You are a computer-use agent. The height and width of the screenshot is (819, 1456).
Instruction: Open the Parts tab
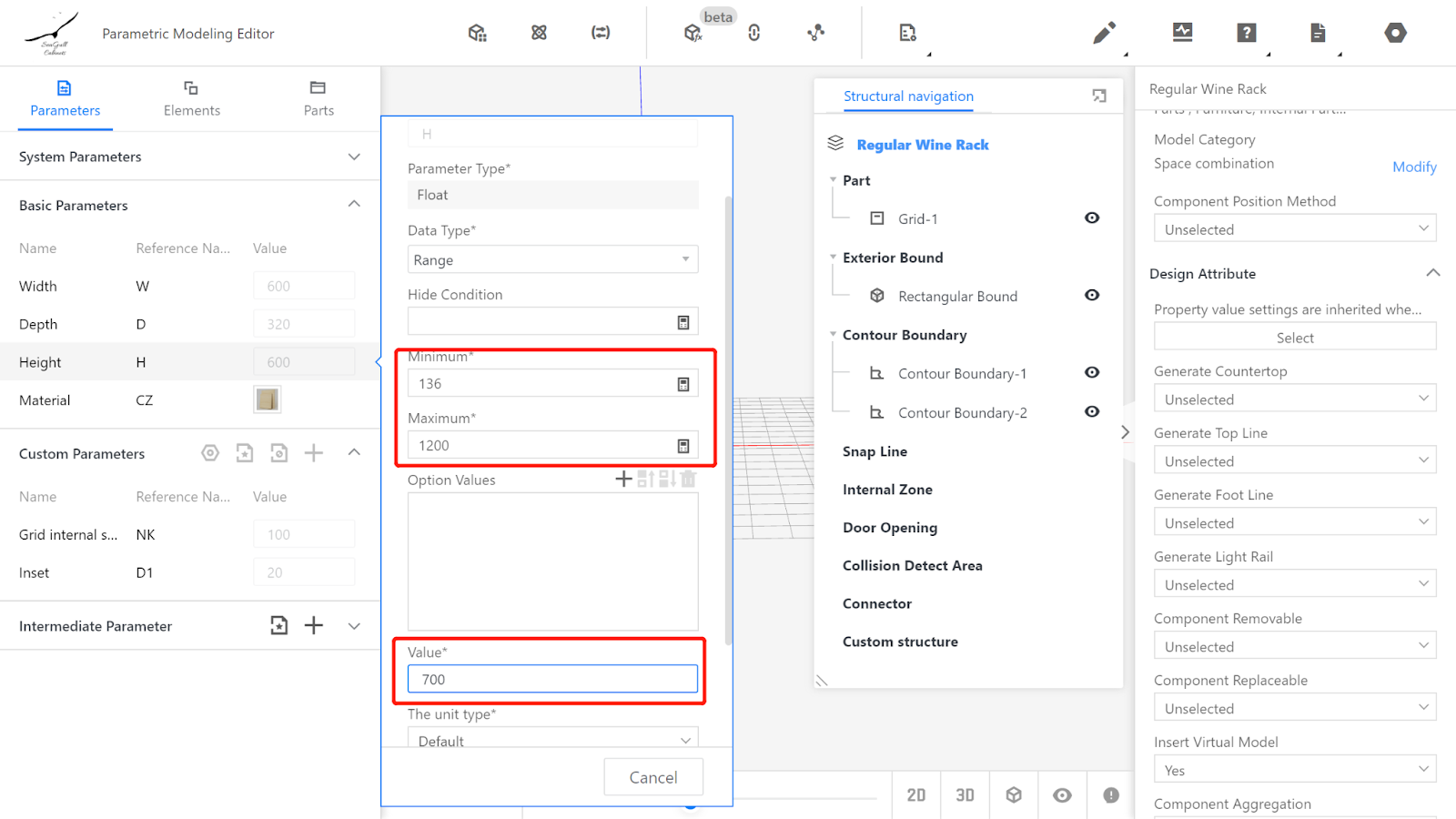click(318, 98)
